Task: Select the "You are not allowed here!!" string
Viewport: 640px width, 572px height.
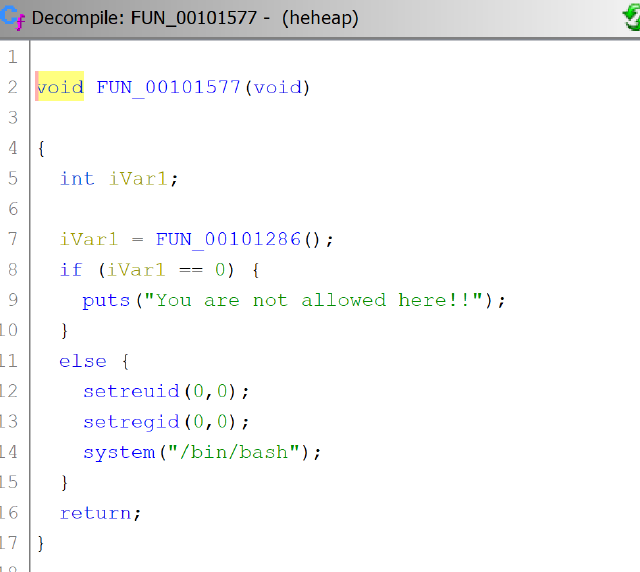Action: point(313,300)
